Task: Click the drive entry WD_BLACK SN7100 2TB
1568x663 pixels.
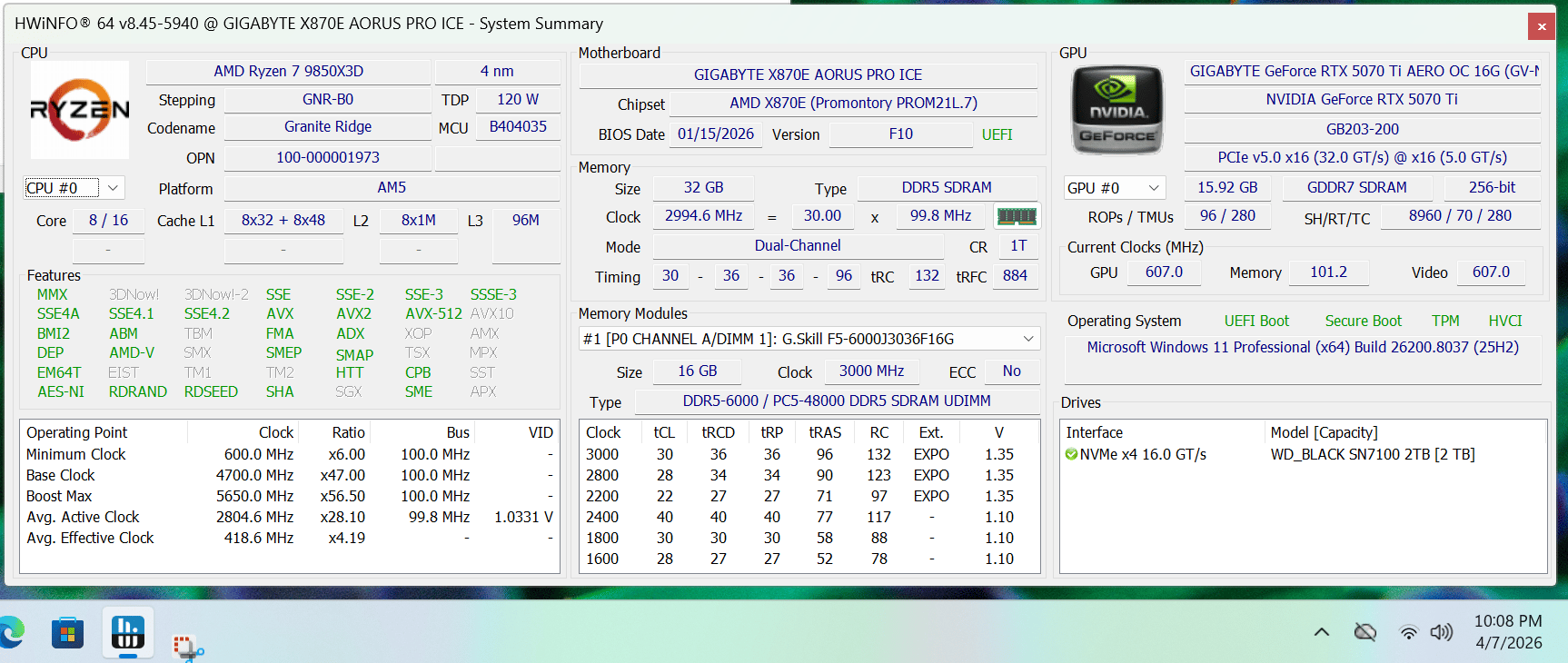Action: pyautogui.click(x=1372, y=454)
